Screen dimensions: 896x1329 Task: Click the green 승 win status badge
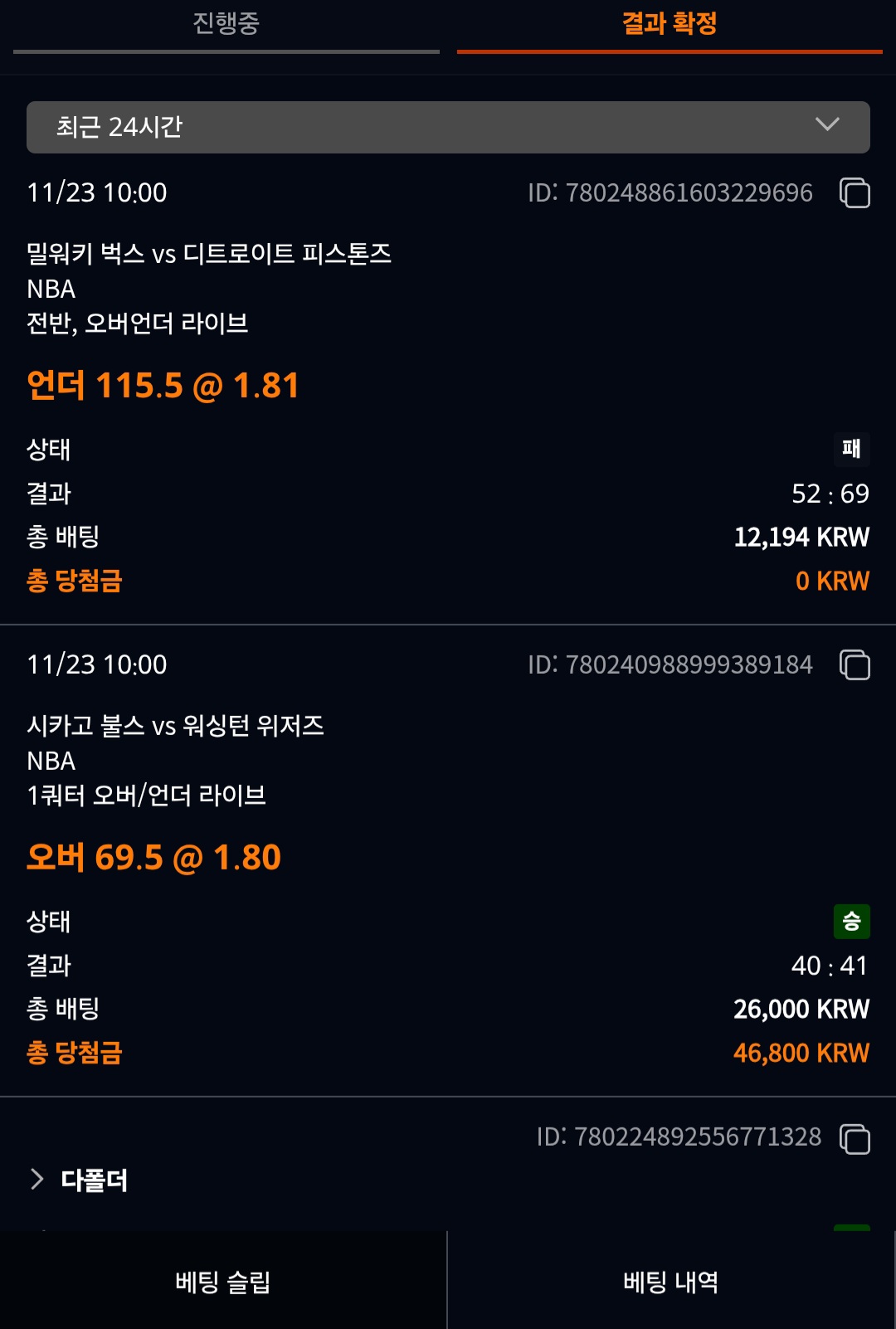[851, 921]
